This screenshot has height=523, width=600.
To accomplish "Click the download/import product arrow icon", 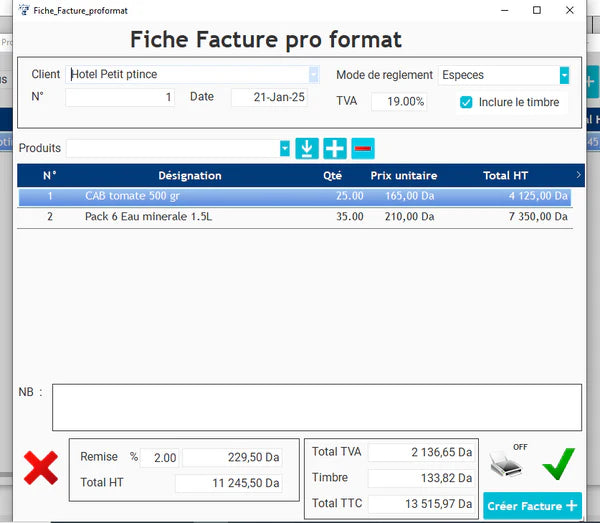I will [307, 148].
